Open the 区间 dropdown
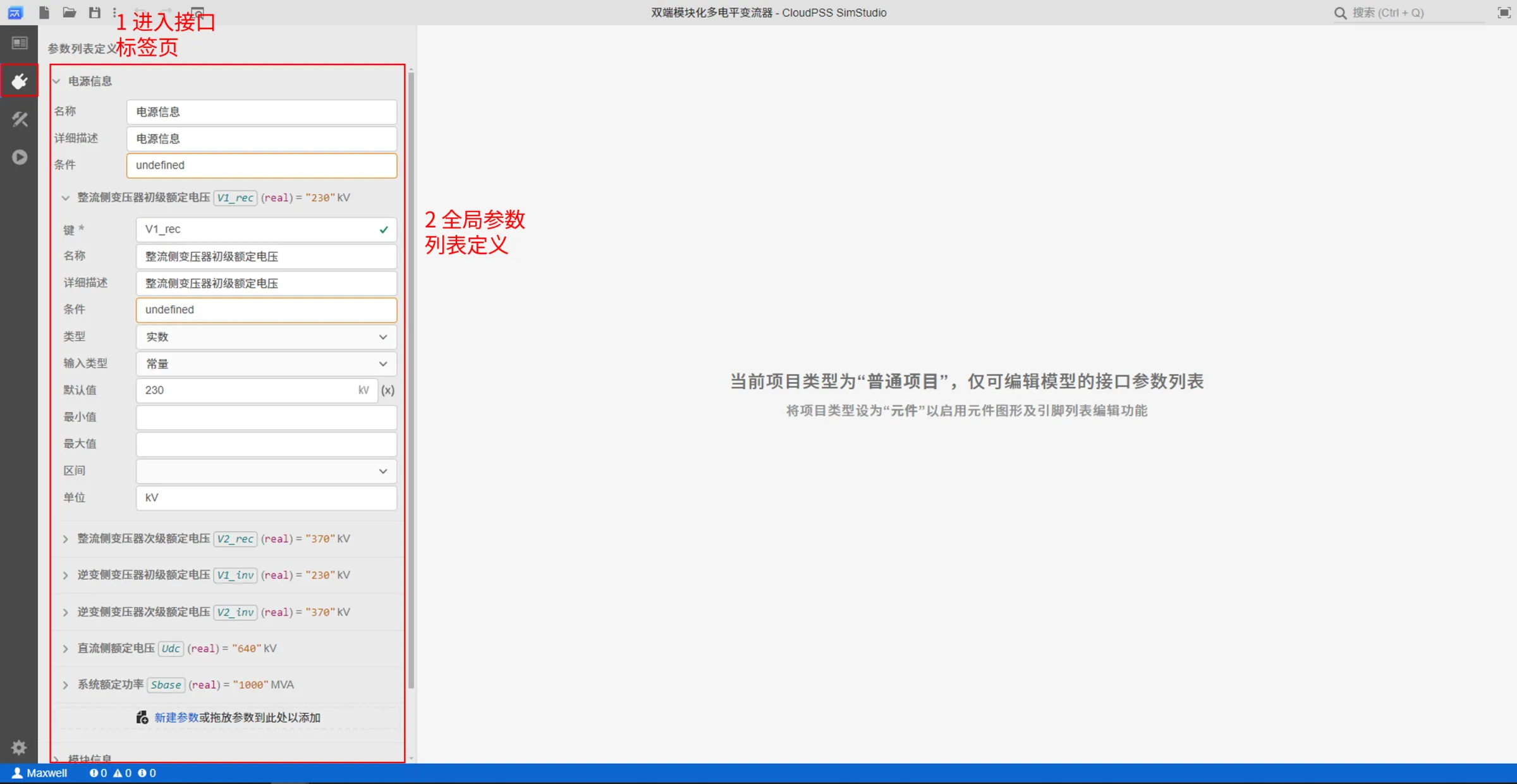Image resolution: width=1517 pixels, height=784 pixels. coord(266,471)
